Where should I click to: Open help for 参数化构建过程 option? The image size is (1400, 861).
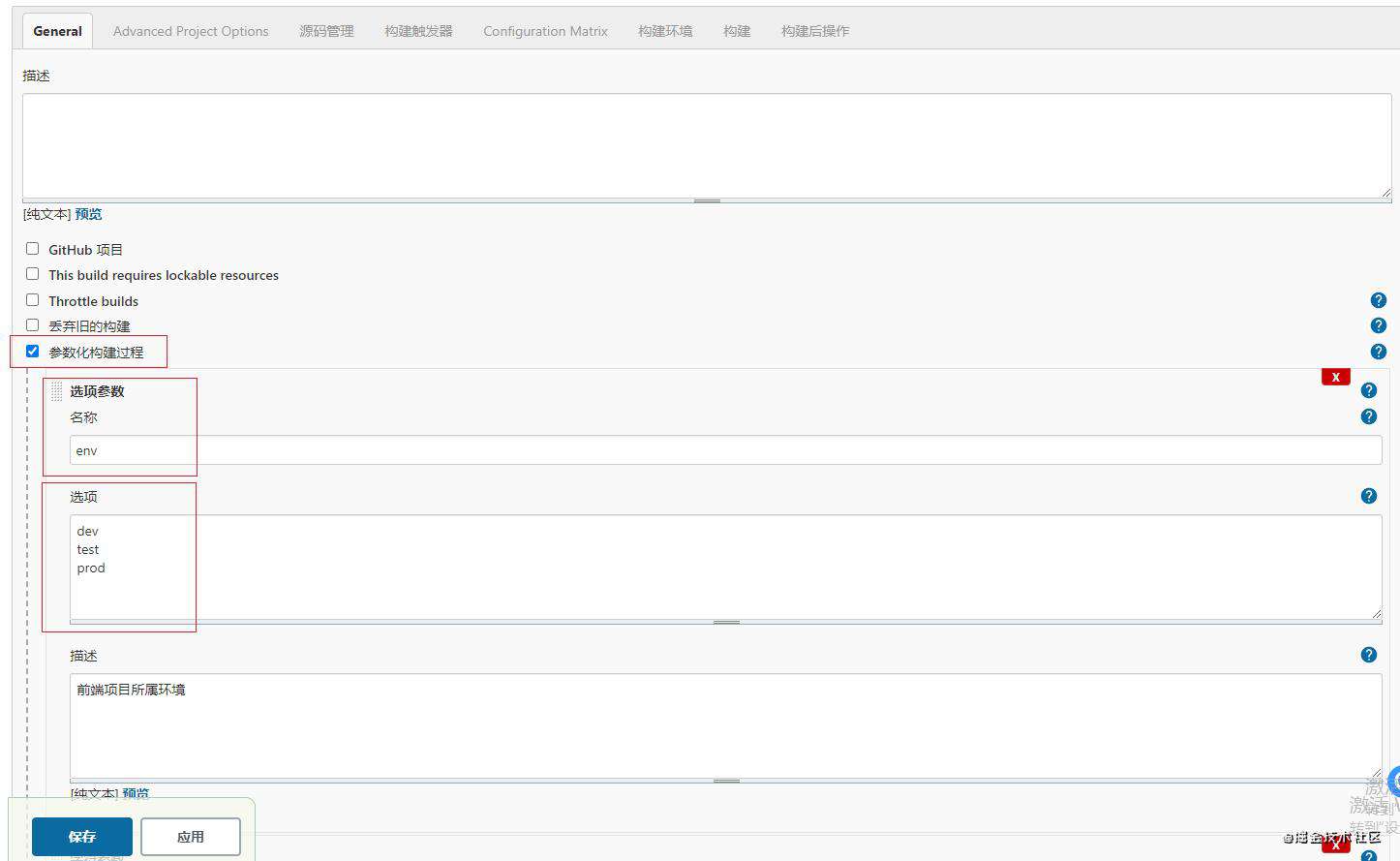click(1379, 352)
